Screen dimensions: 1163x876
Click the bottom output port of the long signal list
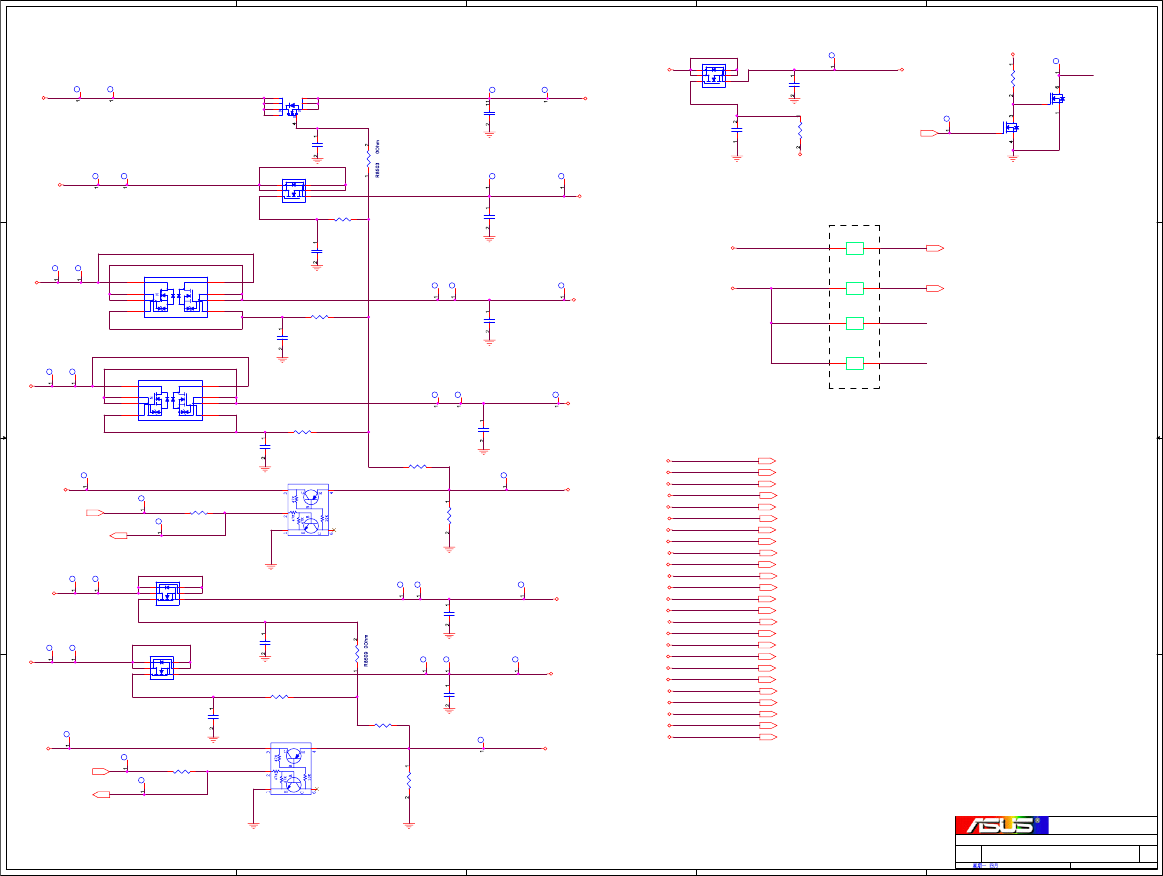(x=767, y=737)
